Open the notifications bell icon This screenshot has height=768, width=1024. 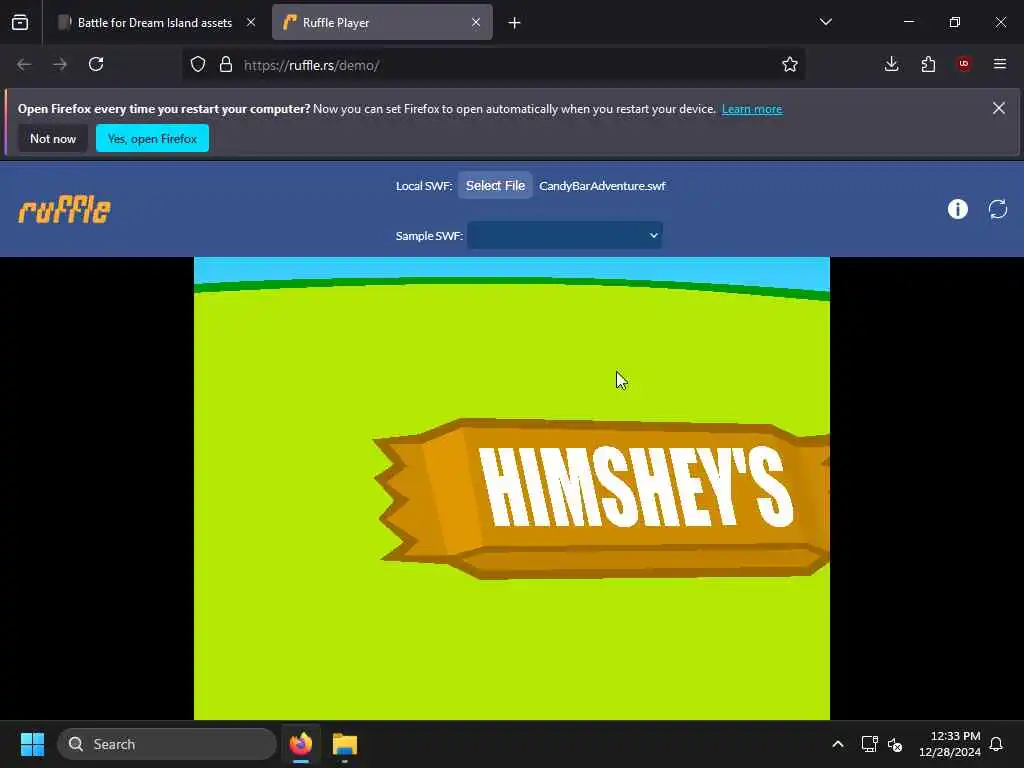996,744
